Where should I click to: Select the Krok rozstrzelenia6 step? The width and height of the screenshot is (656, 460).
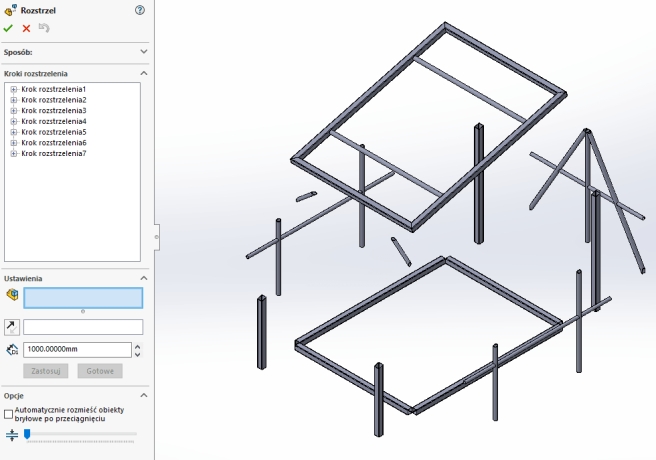[54, 143]
